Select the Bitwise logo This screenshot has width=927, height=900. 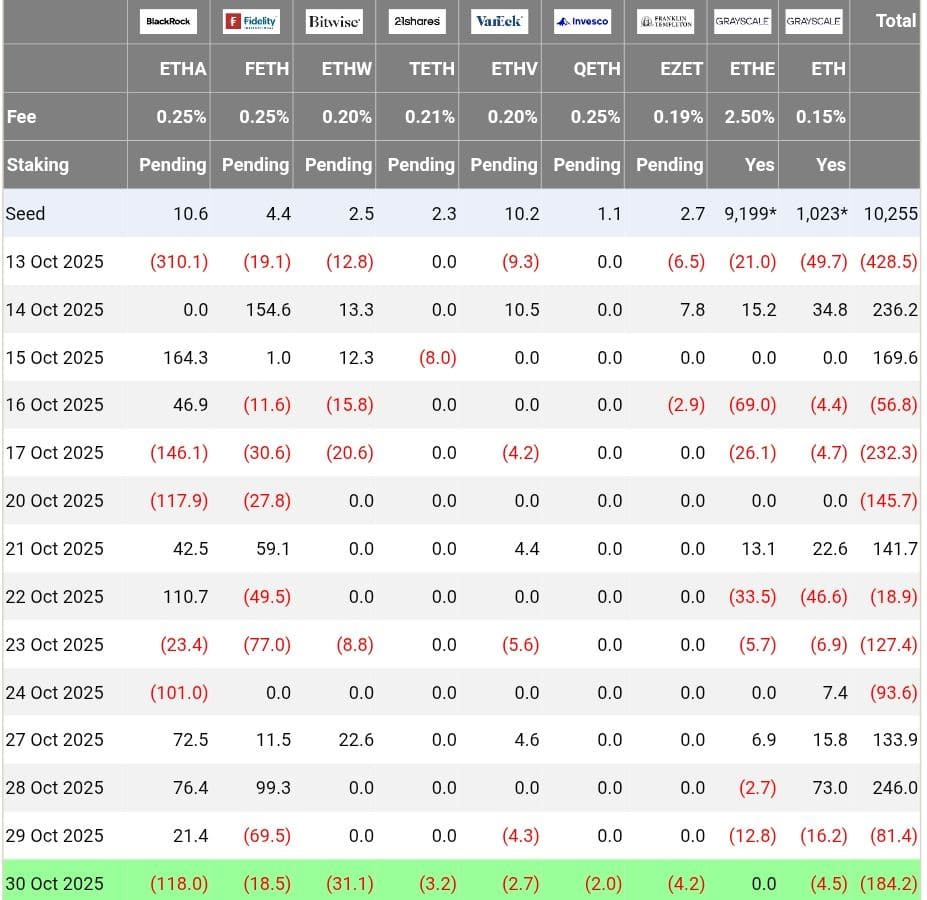(334, 21)
